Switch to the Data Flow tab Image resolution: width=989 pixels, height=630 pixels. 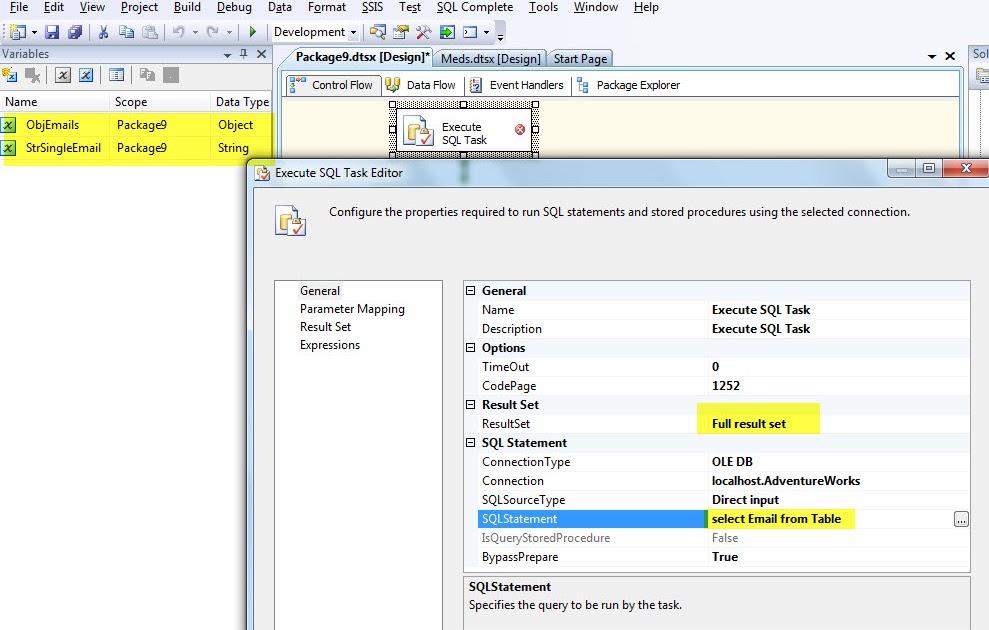tap(420, 85)
